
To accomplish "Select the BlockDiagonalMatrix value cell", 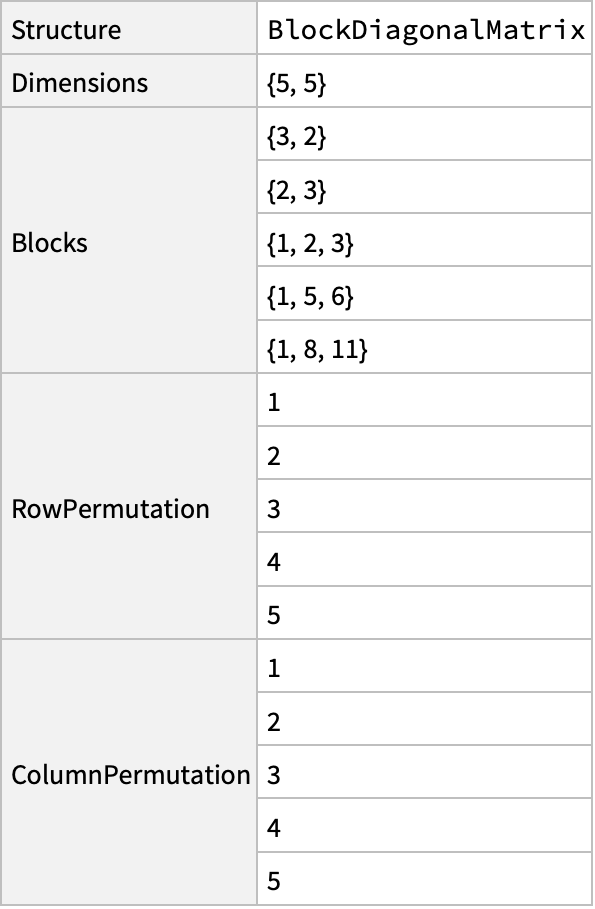I will click(425, 28).
